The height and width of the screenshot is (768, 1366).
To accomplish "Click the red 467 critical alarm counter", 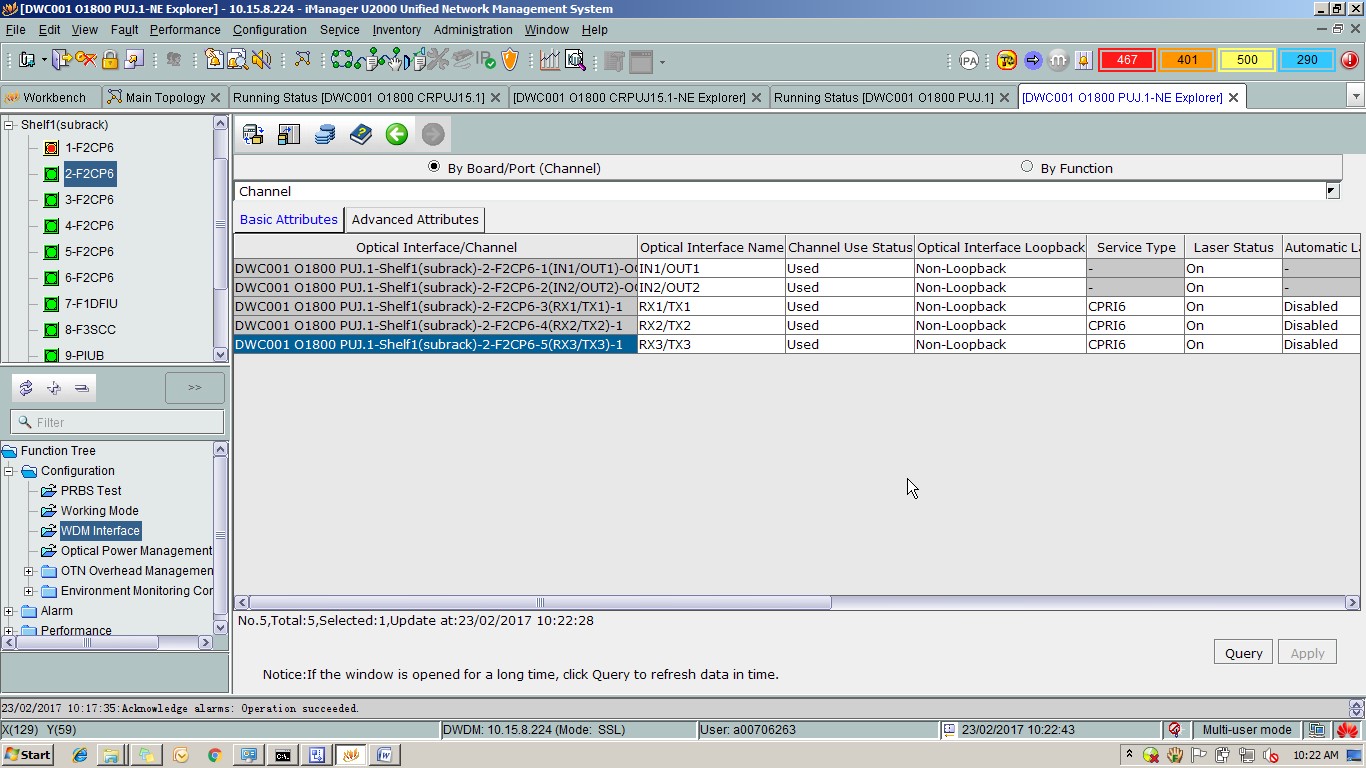I will (x=1127, y=60).
